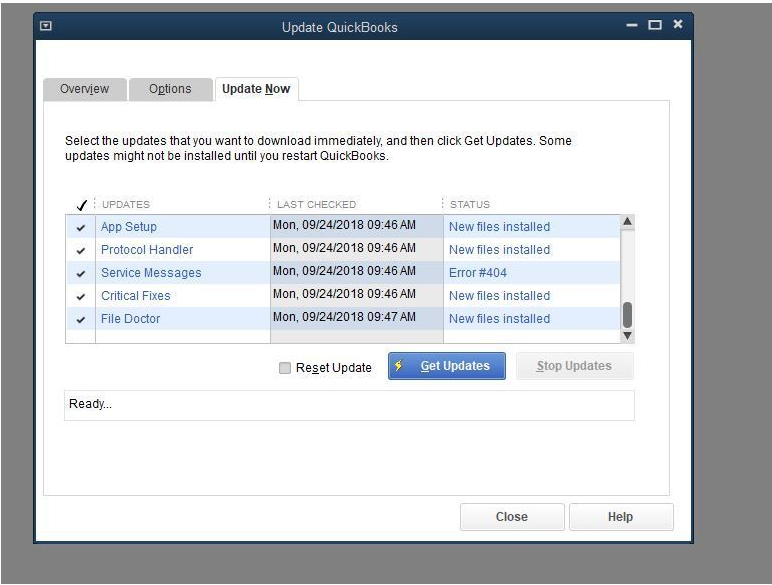Select the Update Now tab
This screenshot has width=772, height=585.
point(256,89)
